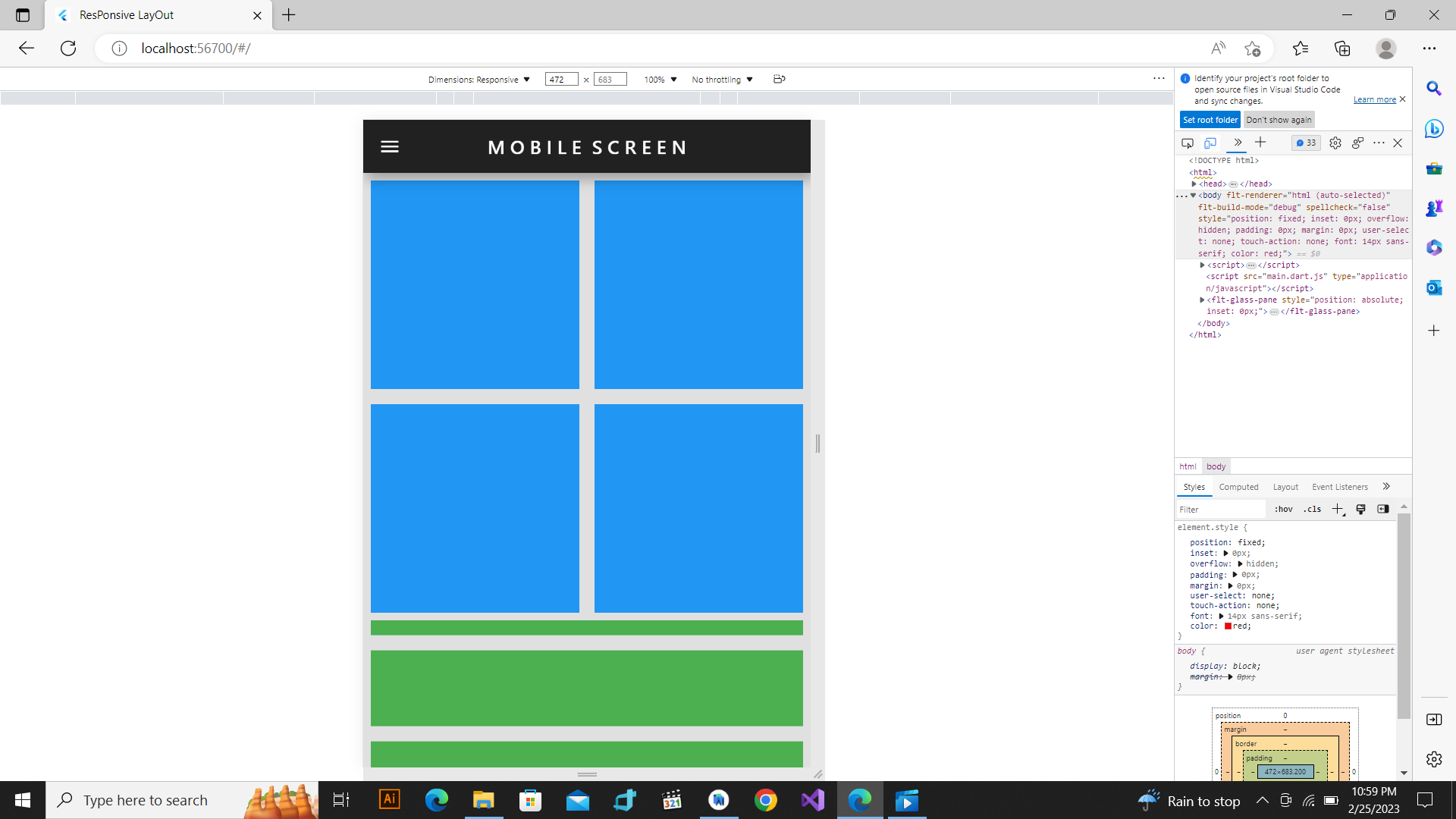The image size is (1456, 819).
Task: Open DevTools settings gear
Action: [1335, 143]
